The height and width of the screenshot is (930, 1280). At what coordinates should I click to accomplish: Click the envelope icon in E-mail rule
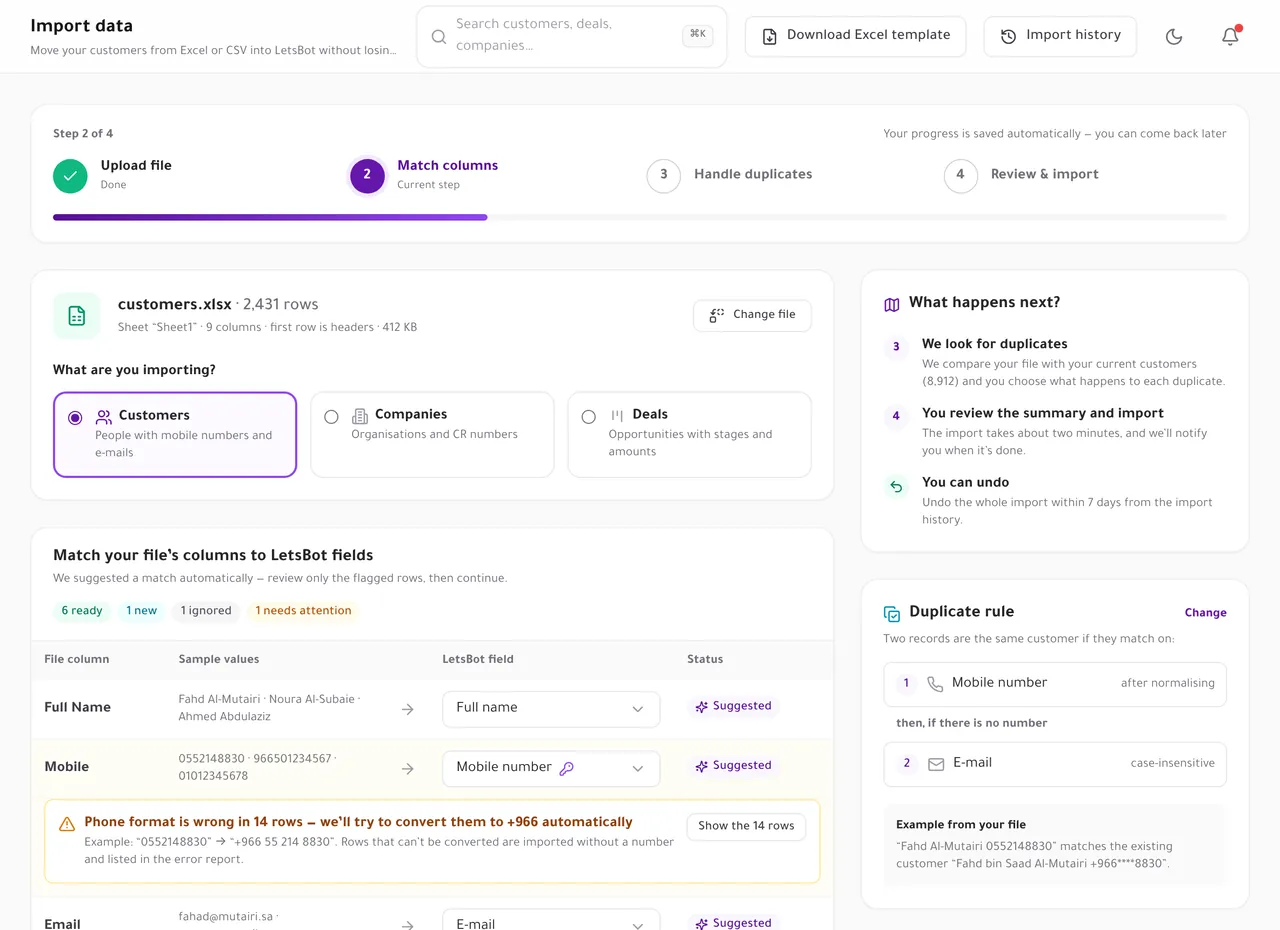(x=936, y=764)
